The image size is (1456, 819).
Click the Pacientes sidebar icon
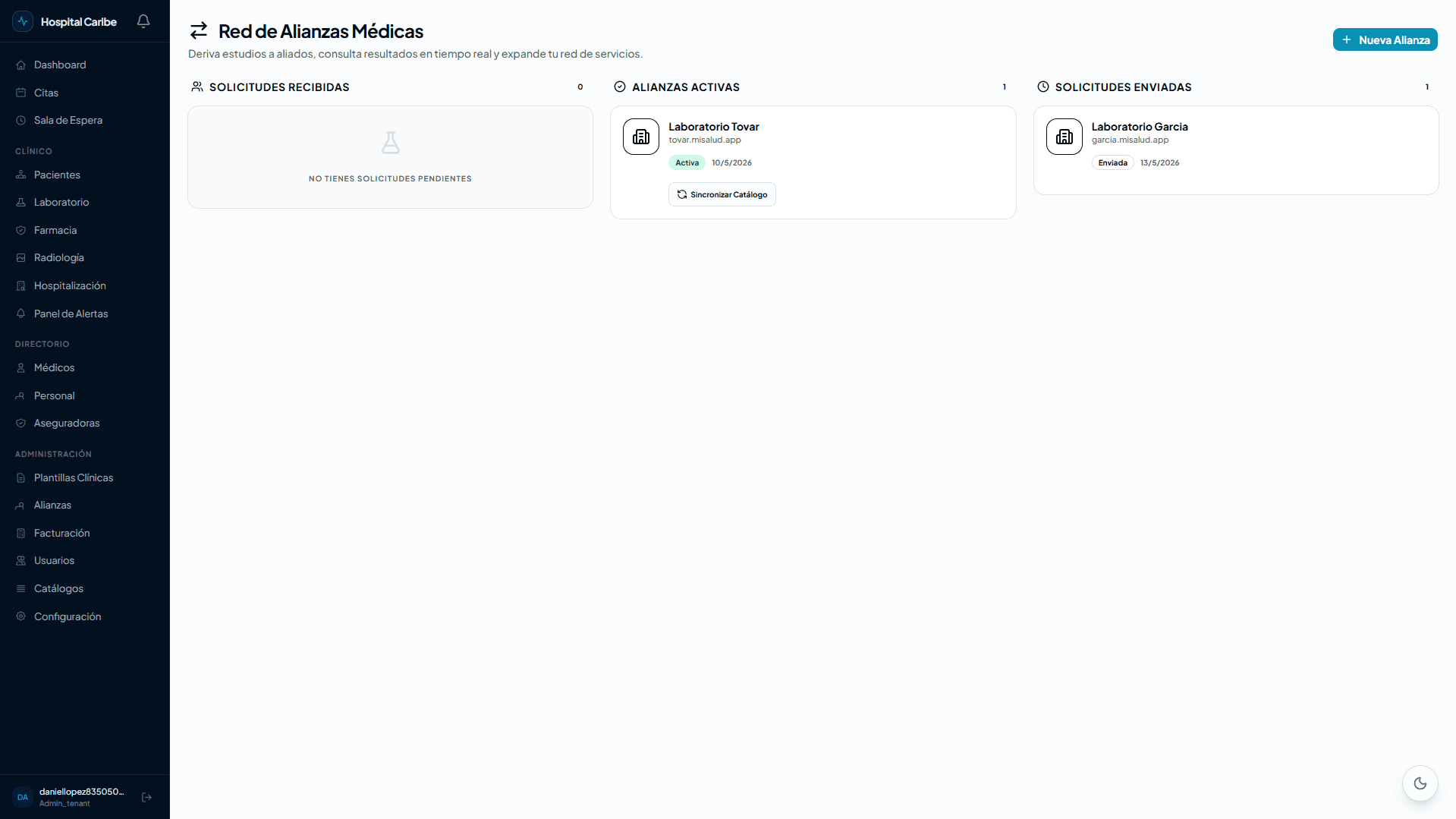pyautogui.click(x=21, y=175)
